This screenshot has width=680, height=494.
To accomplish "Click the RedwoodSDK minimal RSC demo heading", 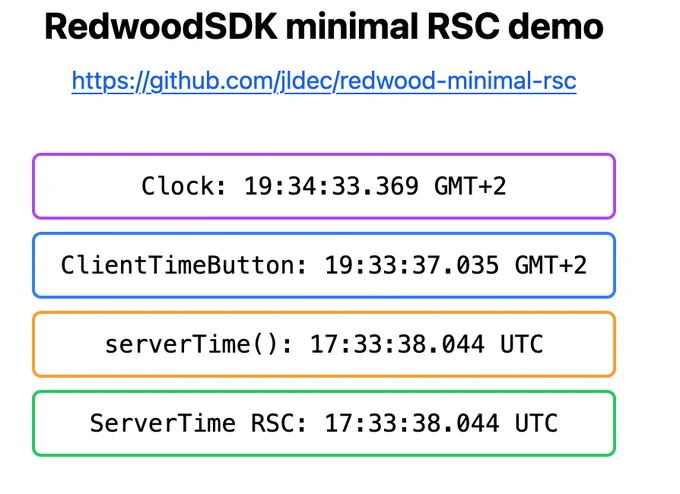I will click(324, 27).
